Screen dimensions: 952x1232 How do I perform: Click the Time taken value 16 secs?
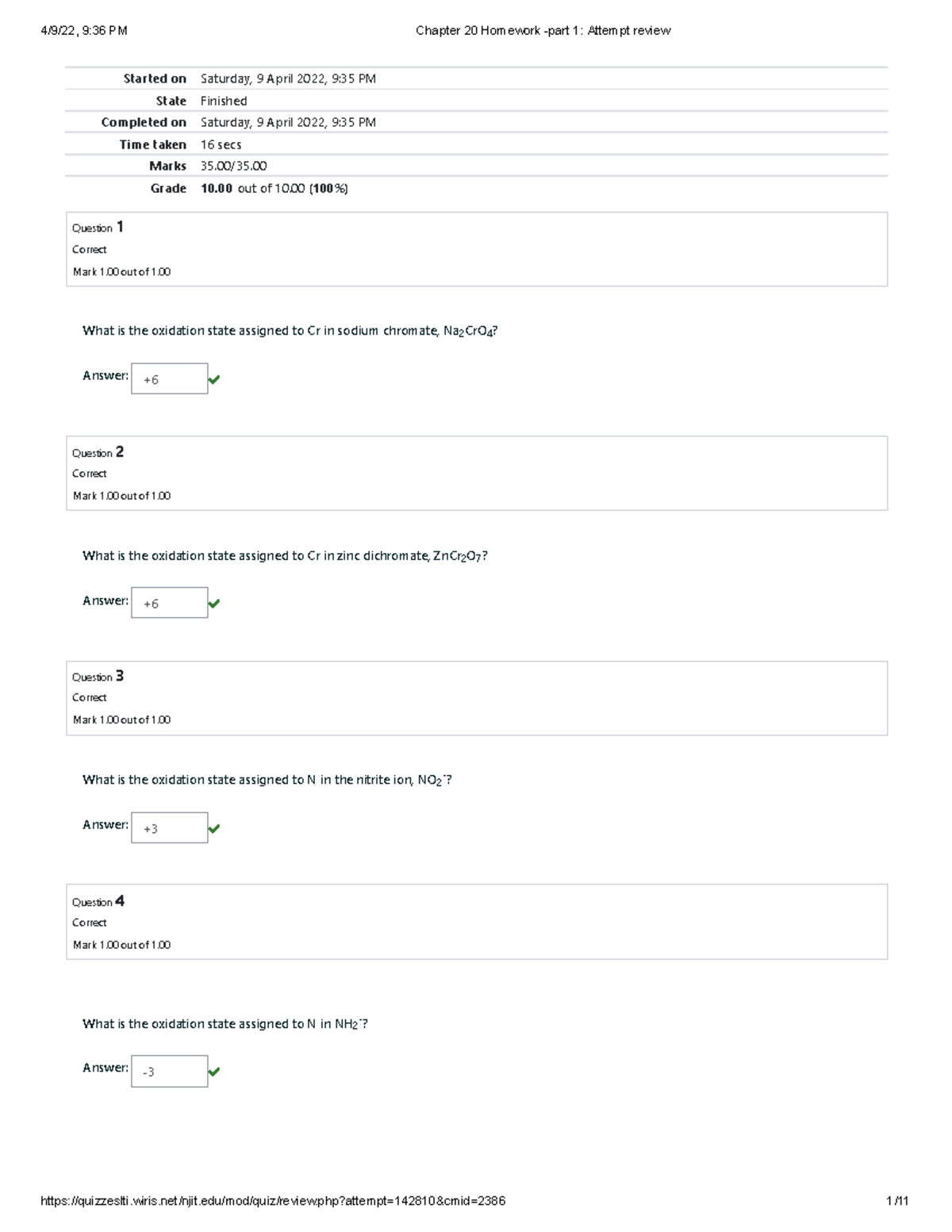(x=221, y=145)
